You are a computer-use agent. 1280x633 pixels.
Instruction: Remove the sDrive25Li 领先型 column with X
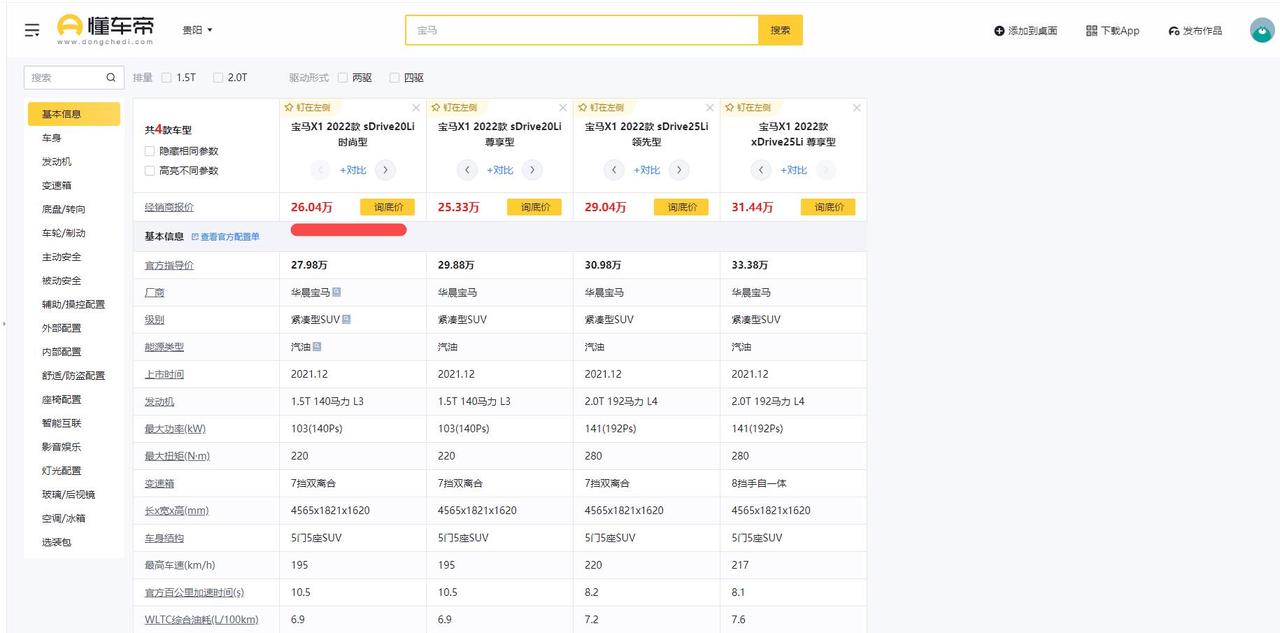[710, 108]
